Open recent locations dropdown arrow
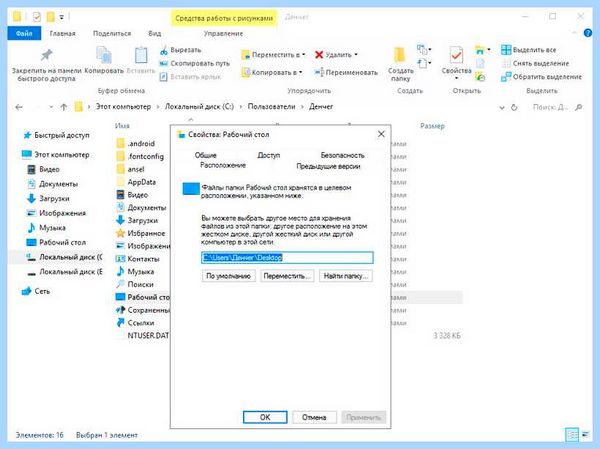The width and height of the screenshot is (600, 449). coord(51,107)
